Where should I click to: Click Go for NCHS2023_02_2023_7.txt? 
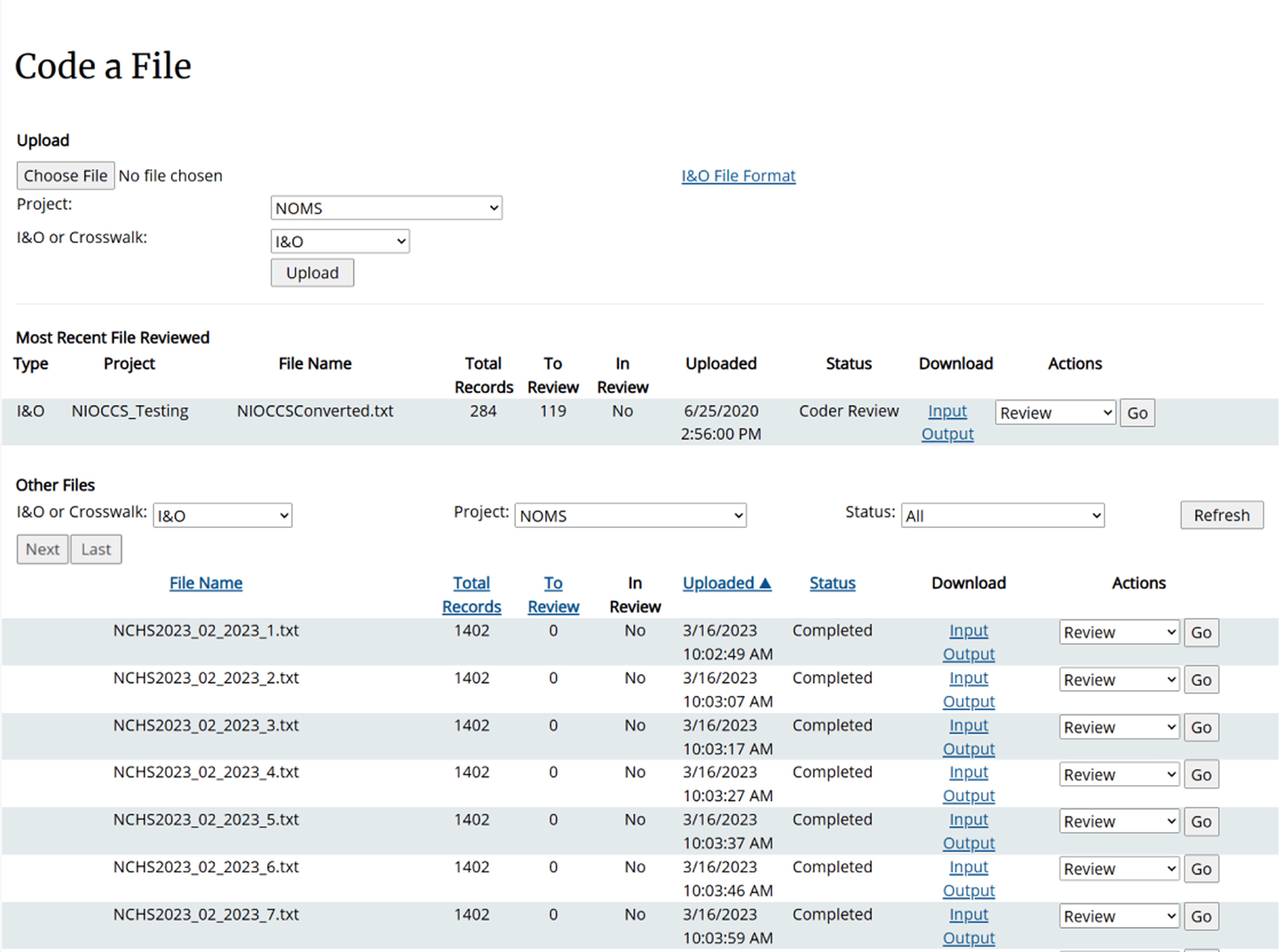click(x=1201, y=916)
